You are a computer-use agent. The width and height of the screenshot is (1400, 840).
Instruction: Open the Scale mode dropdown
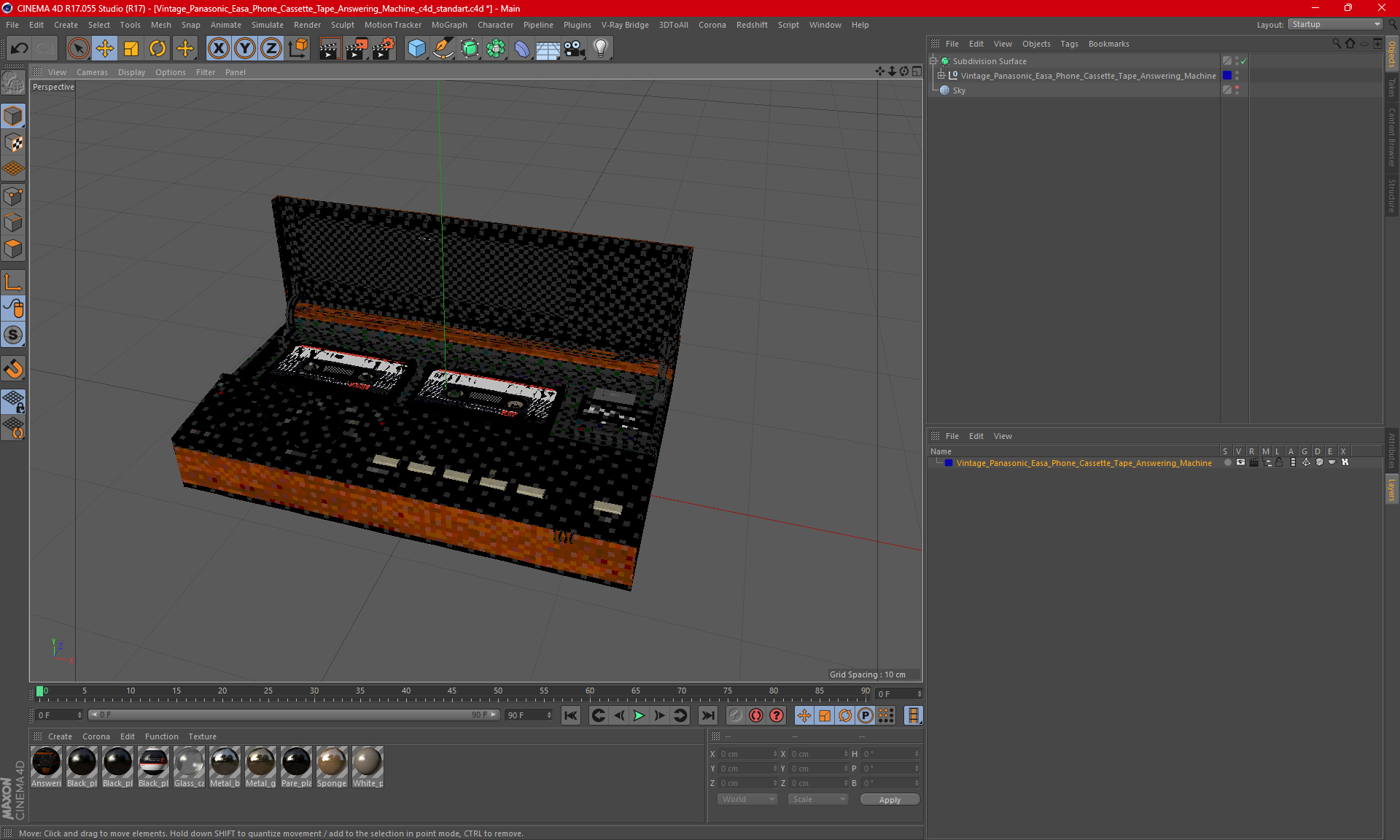pos(818,799)
